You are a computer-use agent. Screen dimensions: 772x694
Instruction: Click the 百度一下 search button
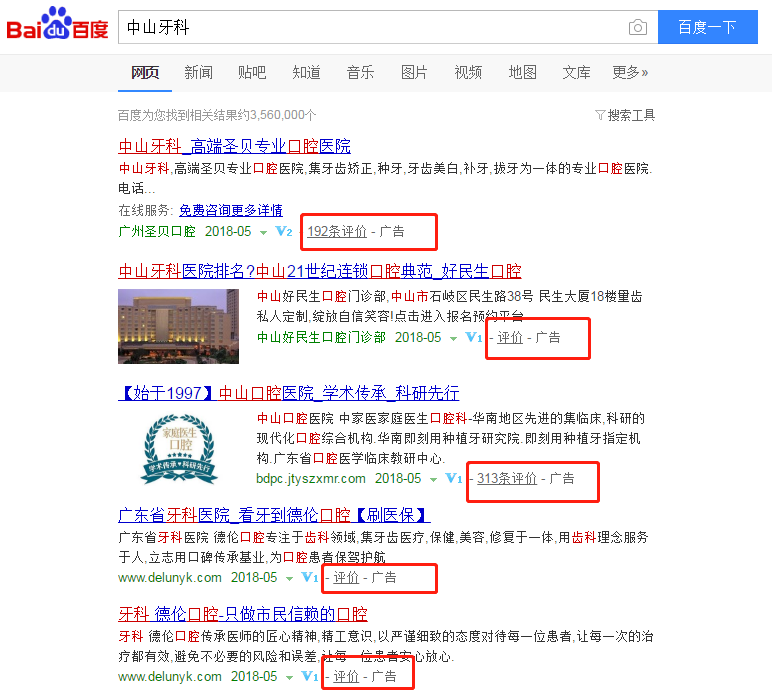[x=708, y=27]
